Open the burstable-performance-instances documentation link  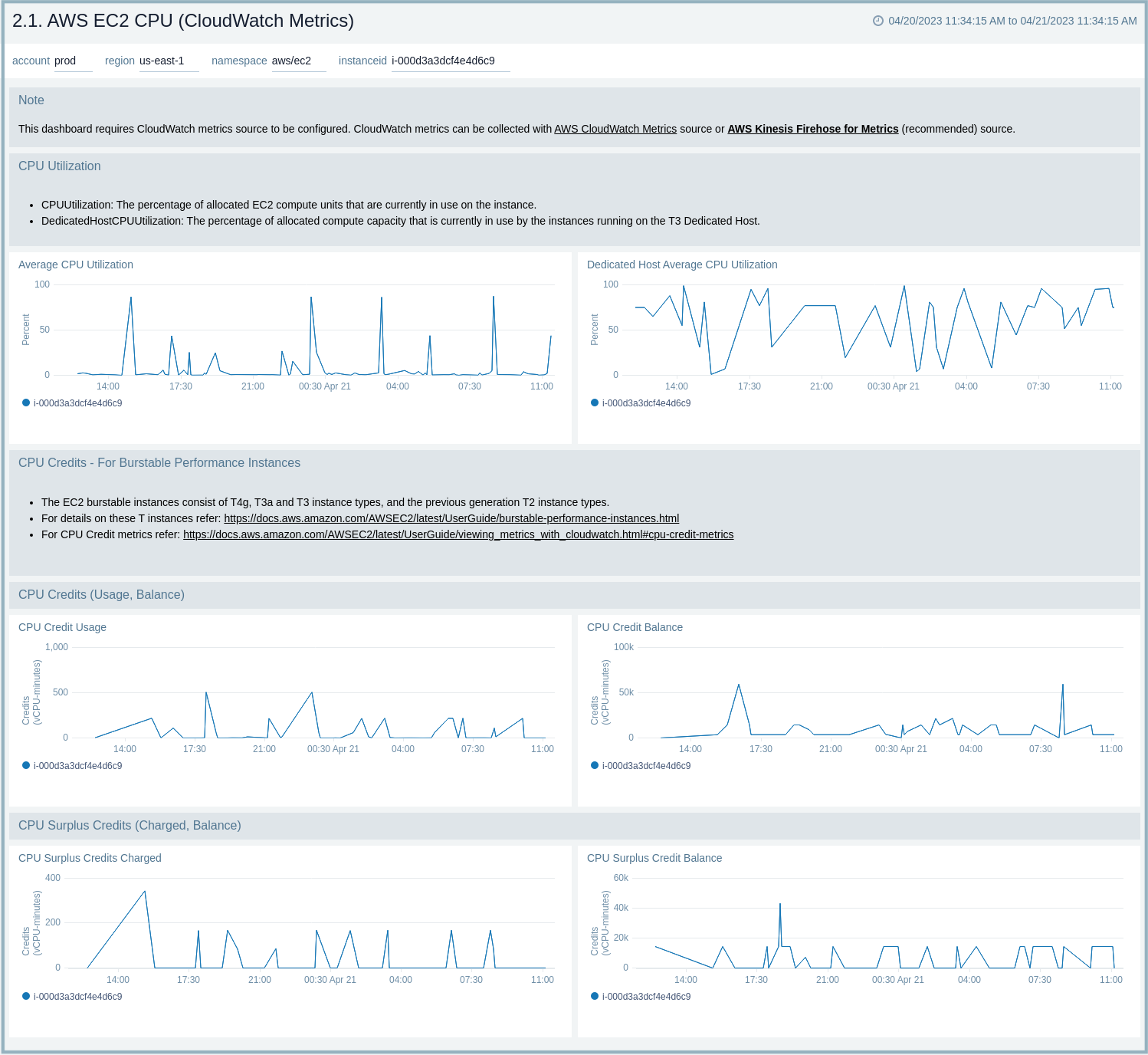point(451,518)
